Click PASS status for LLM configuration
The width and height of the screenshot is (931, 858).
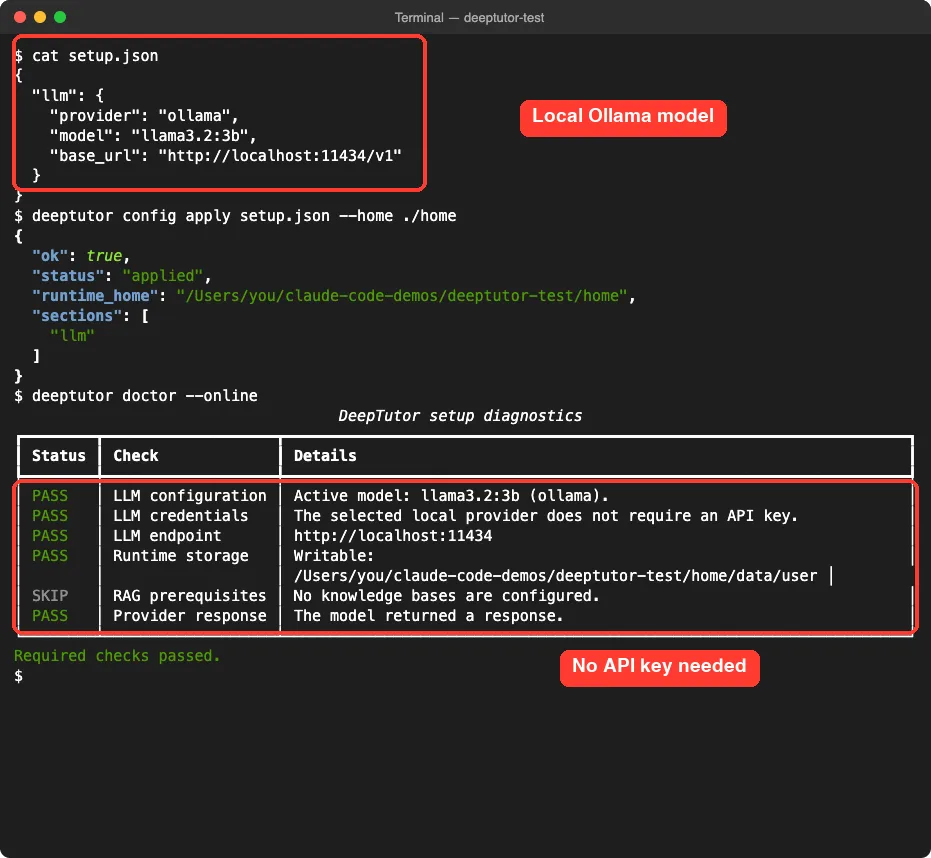[50, 496]
